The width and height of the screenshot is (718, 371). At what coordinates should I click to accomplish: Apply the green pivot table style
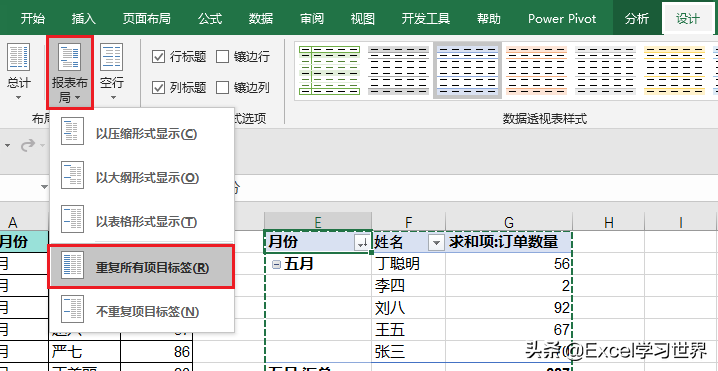pos(330,71)
